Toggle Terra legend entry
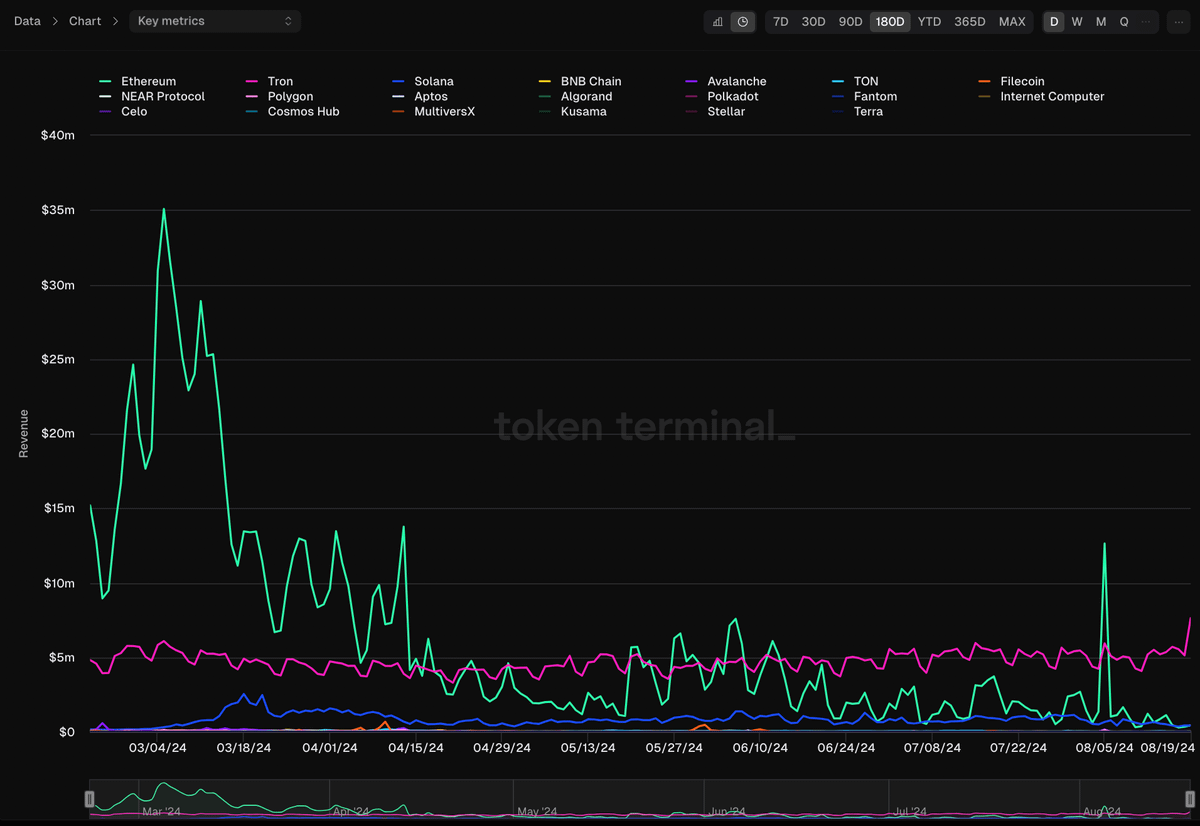1200x826 pixels. click(857, 111)
